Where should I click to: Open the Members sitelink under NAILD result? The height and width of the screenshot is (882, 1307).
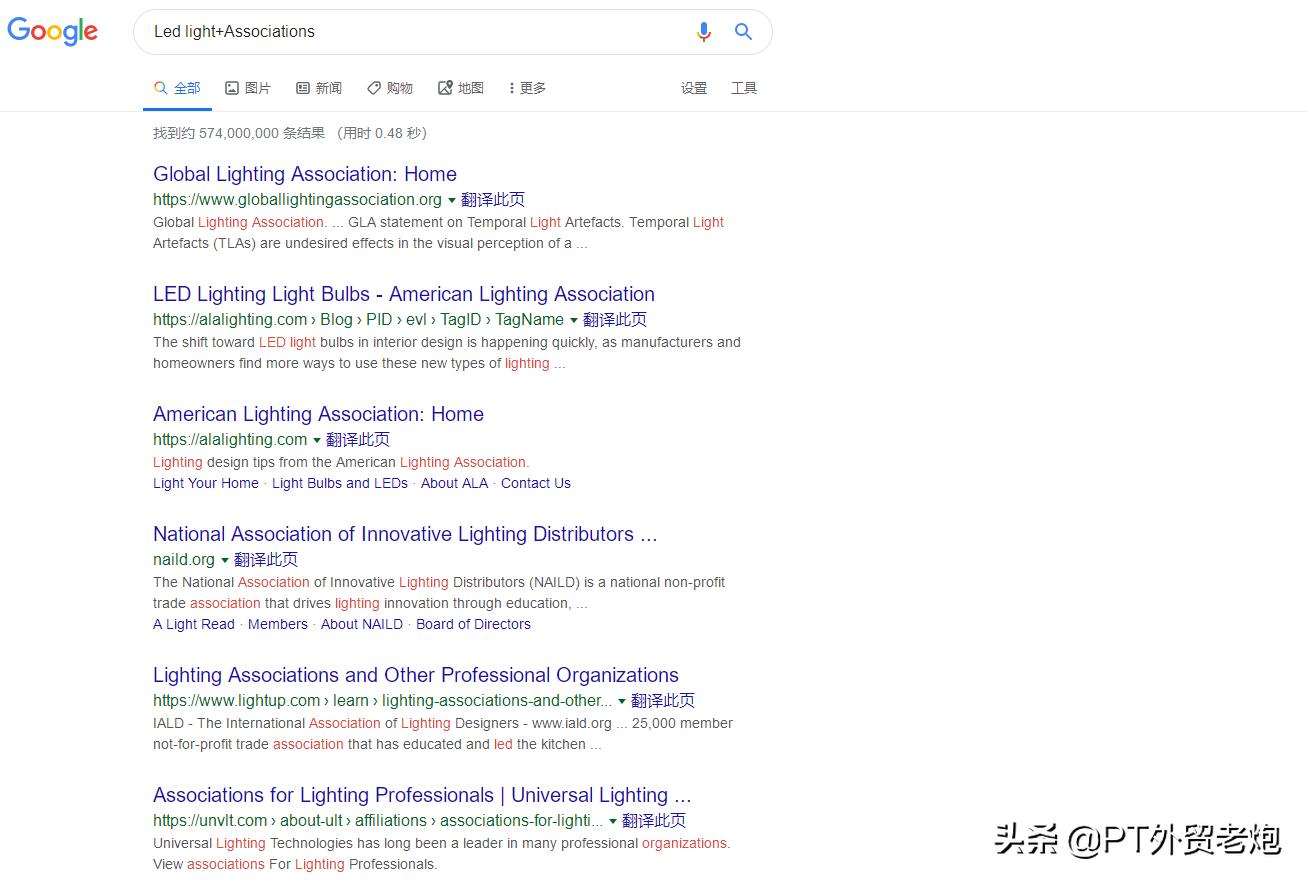pos(277,624)
